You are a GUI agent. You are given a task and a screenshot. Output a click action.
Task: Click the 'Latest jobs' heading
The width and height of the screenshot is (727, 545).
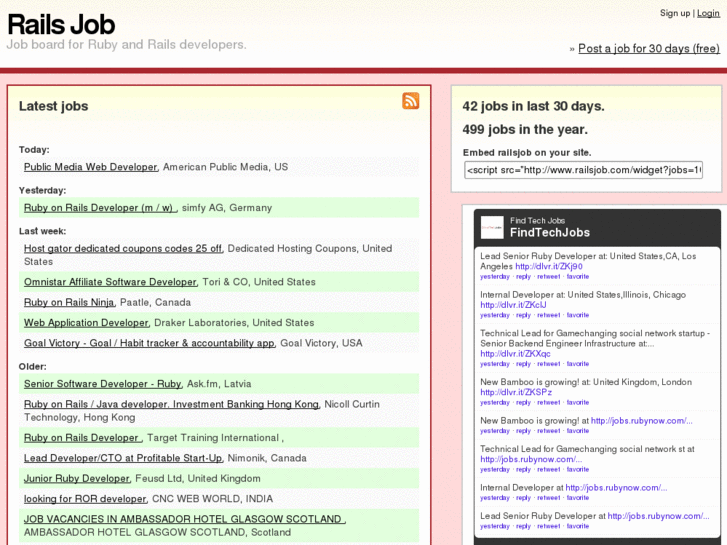(x=53, y=106)
